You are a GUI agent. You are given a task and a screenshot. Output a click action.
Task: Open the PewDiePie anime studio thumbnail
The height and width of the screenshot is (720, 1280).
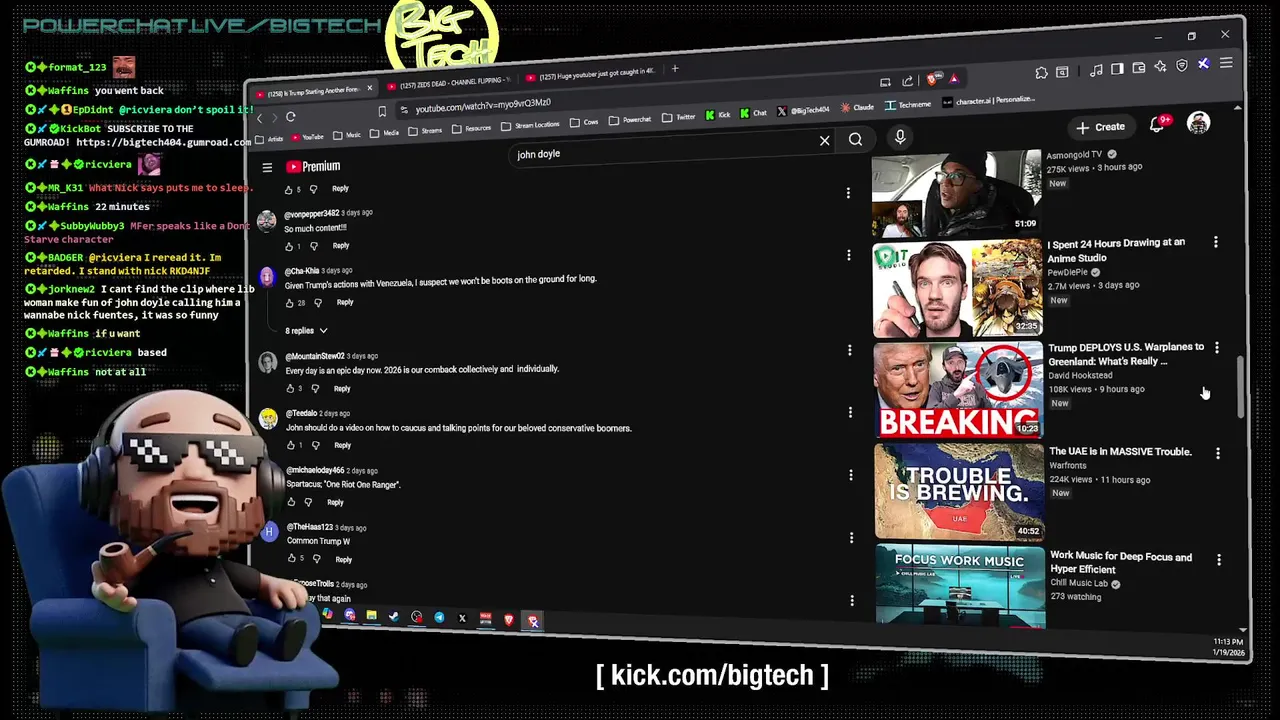pyautogui.click(x=957, y=289)
